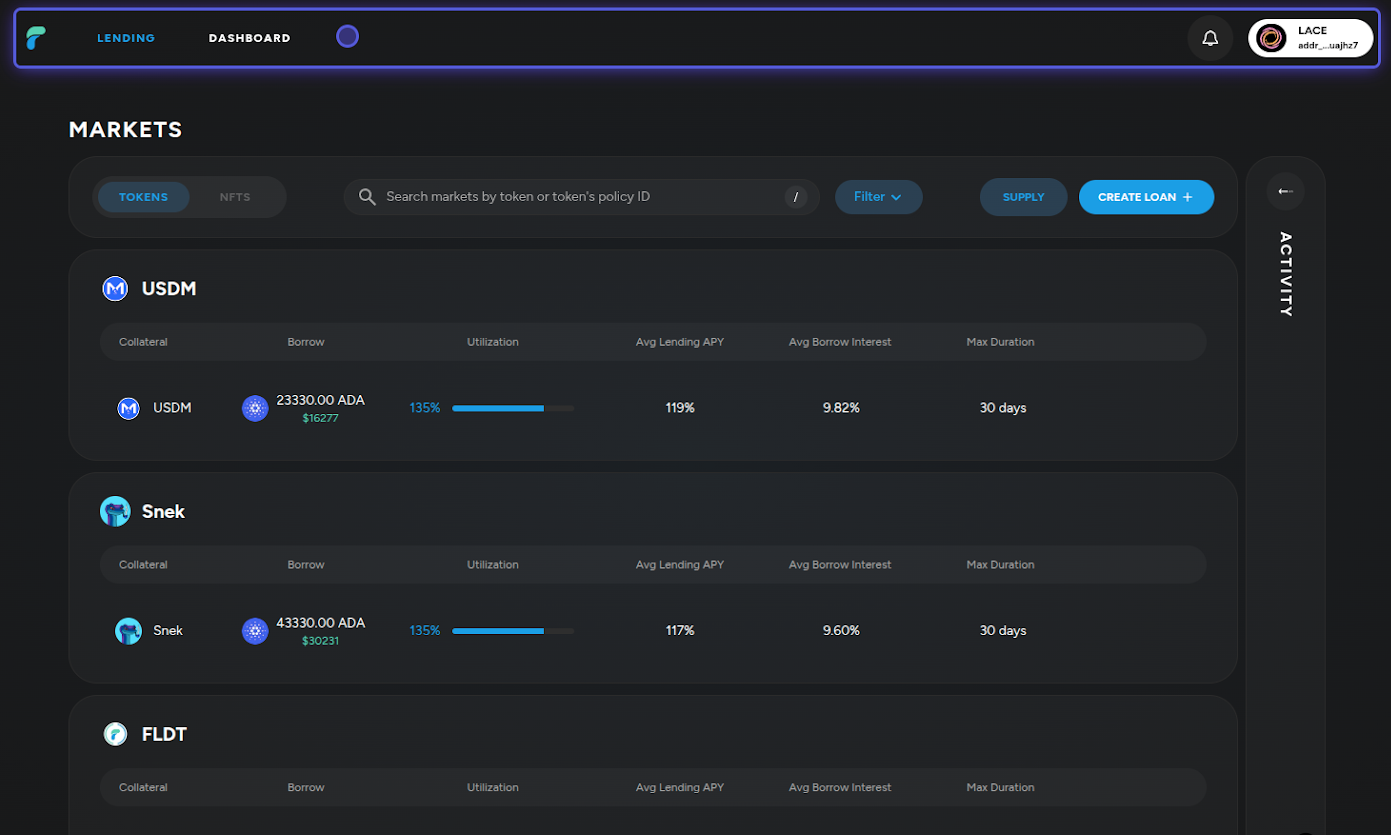This screenshot has height=835, width=1391.
Task: Open the Lace wallet account menu
Action: 1310,38
